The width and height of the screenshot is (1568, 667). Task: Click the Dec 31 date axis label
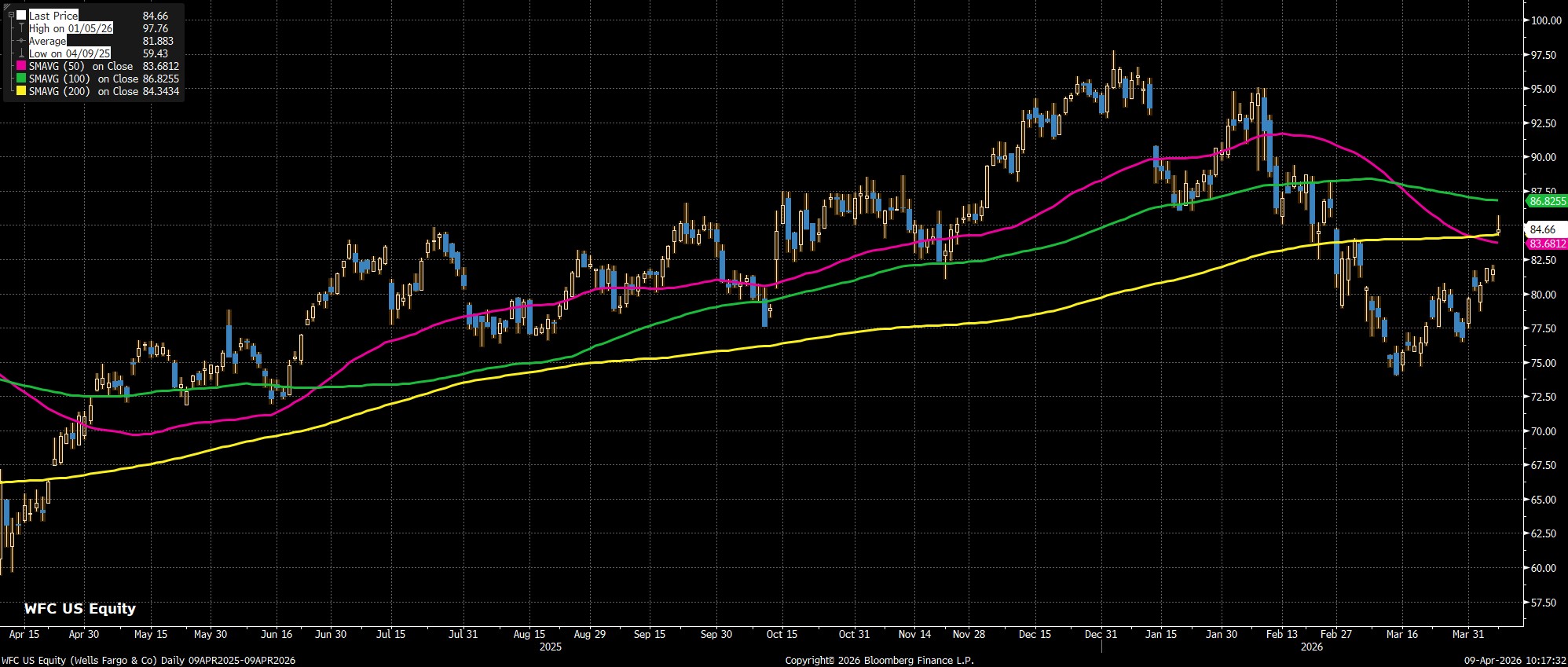pos(1101,634)
